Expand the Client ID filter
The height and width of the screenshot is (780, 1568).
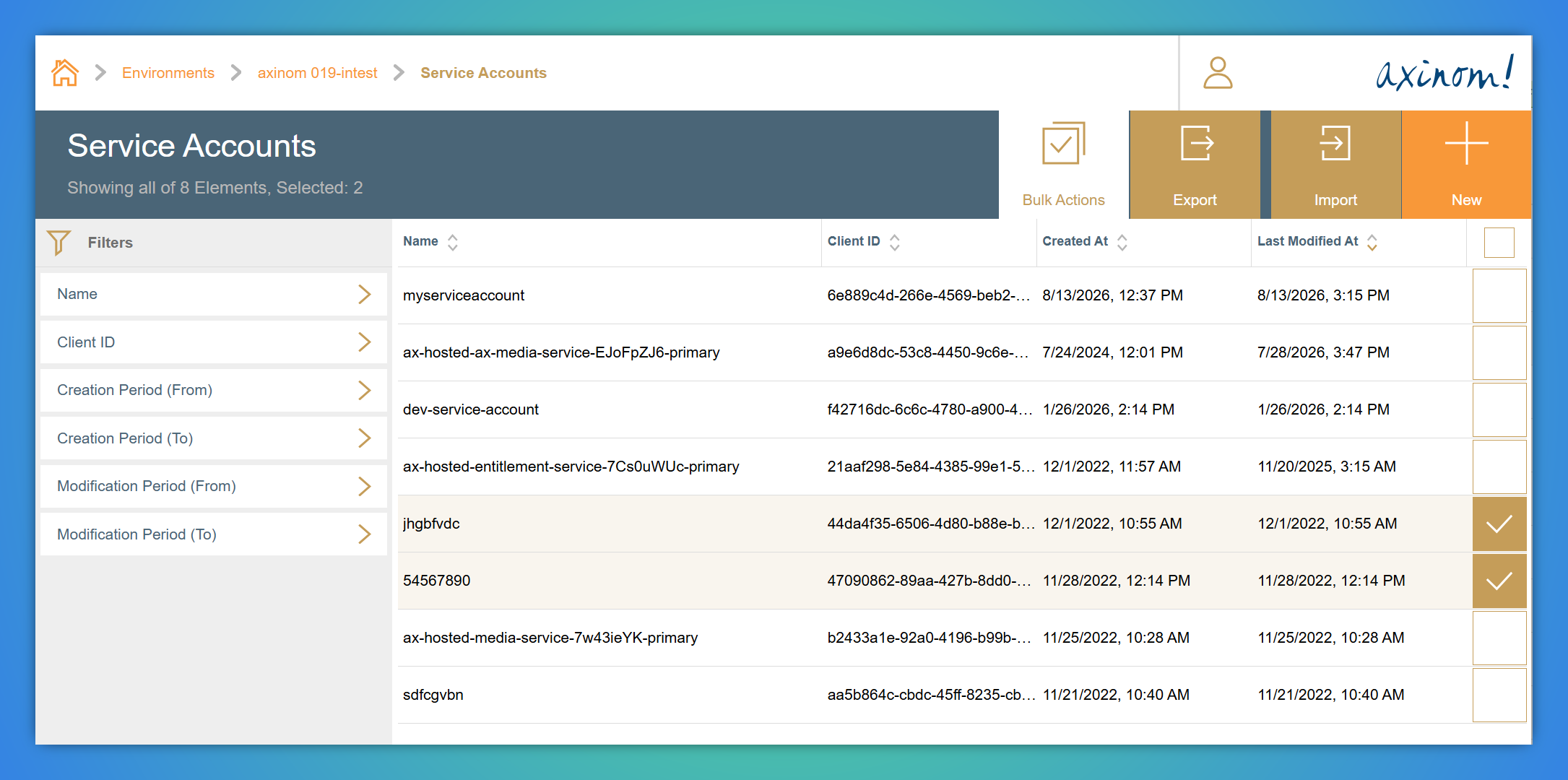click(214, 342)
